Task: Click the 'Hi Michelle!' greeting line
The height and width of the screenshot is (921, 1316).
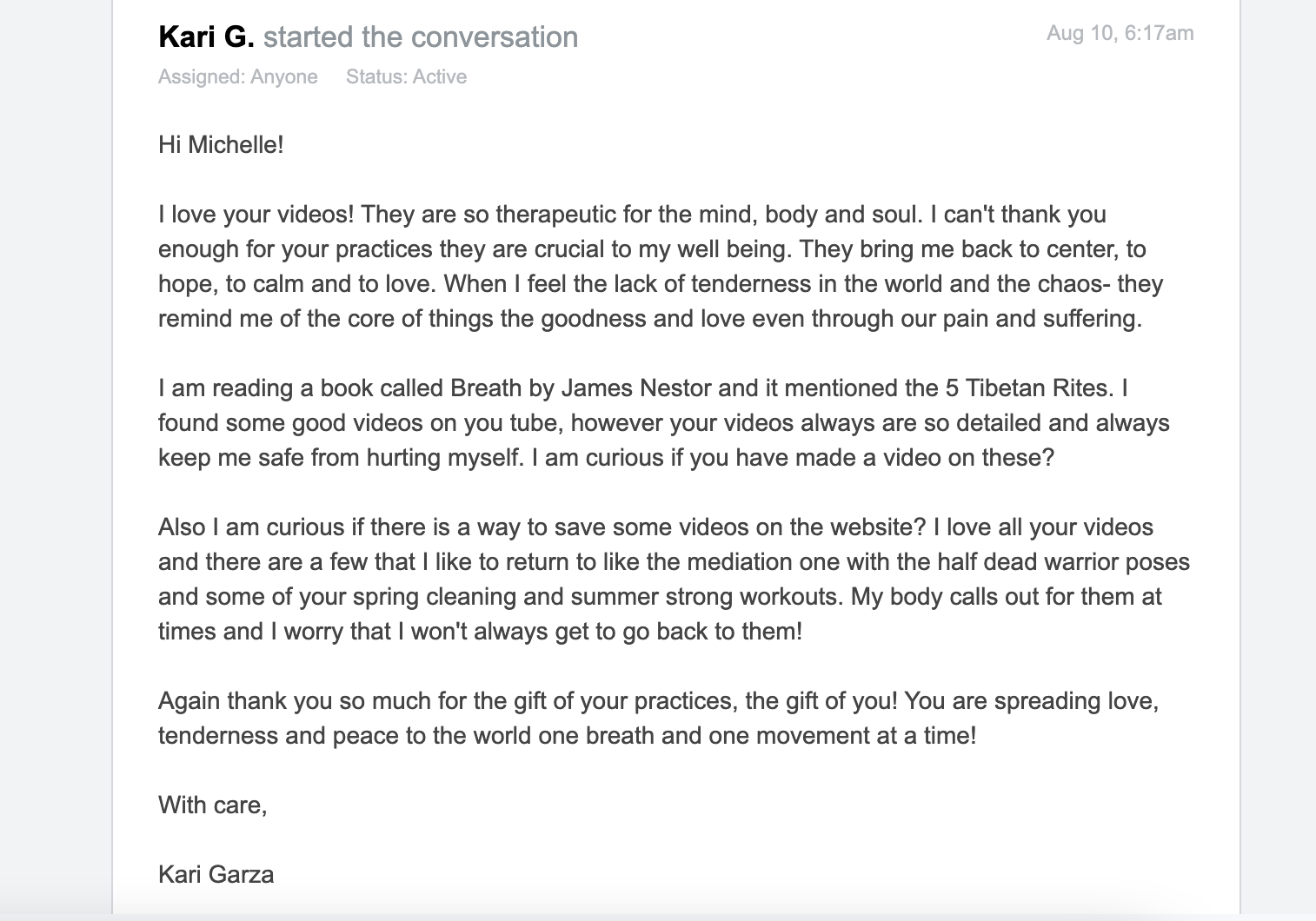Action: tap(221, 144)
